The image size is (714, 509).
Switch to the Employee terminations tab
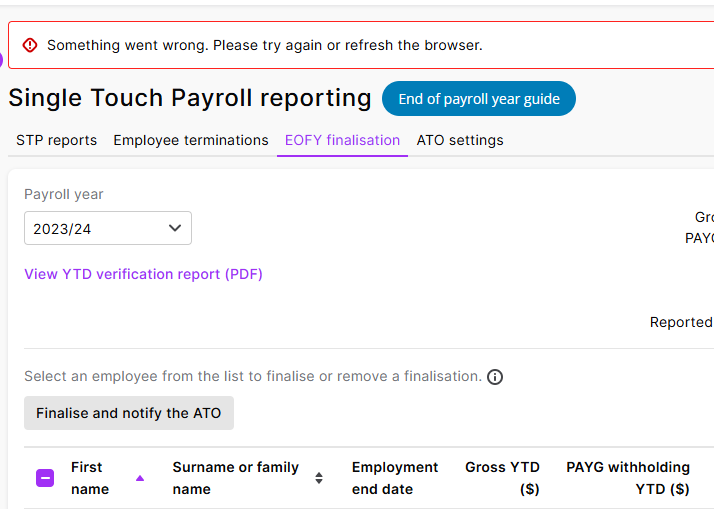191,140
